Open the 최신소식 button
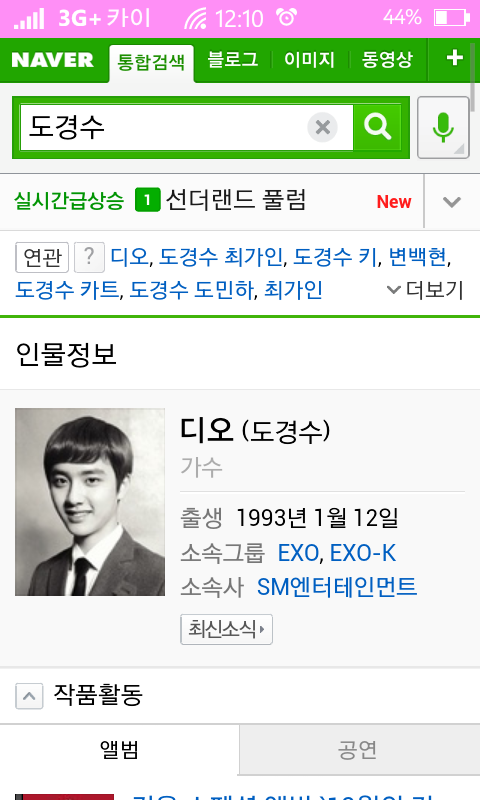This screenshot has width=480, height=800. tap(226, 629)
